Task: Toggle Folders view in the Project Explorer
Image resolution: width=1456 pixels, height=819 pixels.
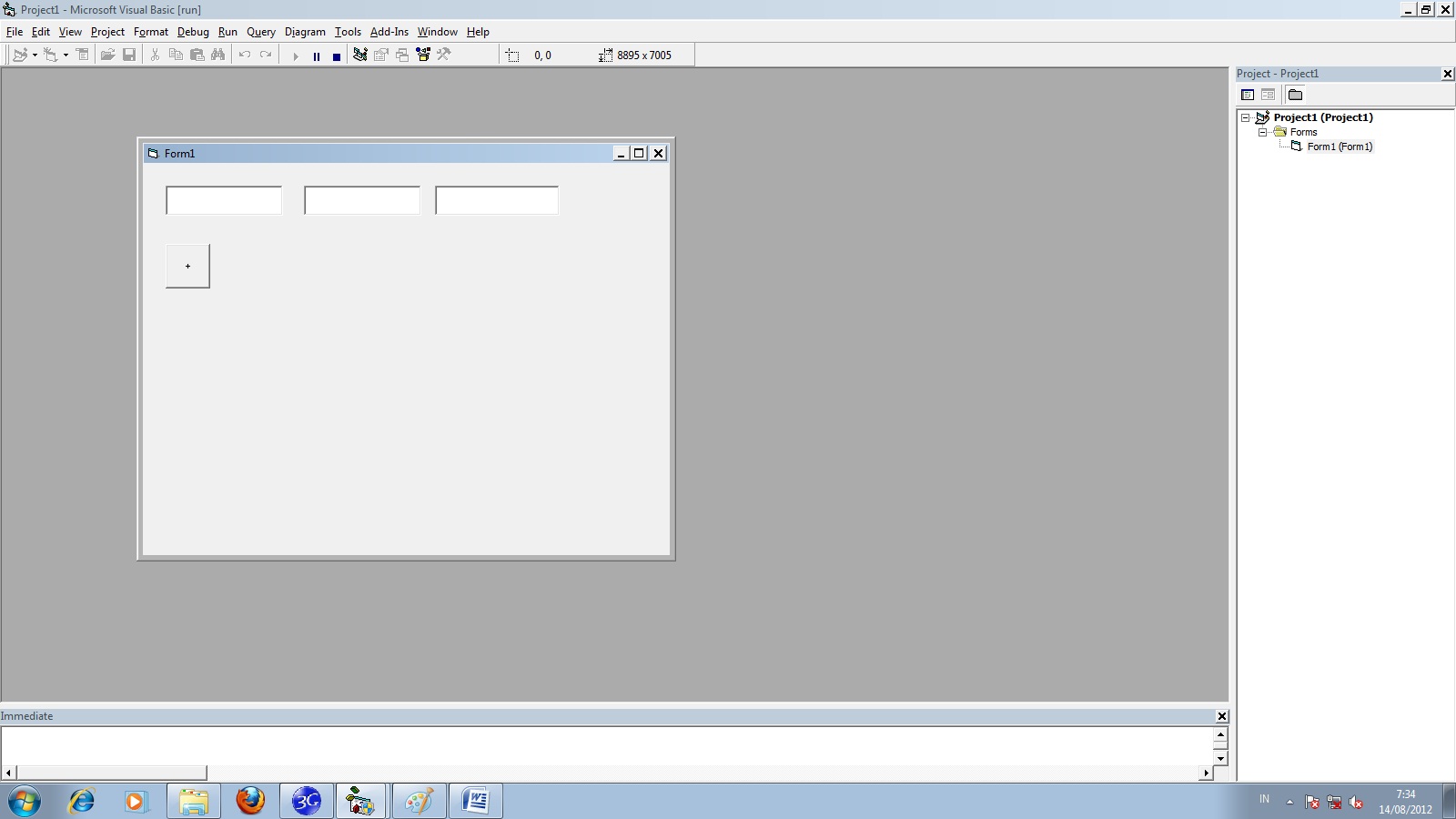Action: click(1296, 94)
